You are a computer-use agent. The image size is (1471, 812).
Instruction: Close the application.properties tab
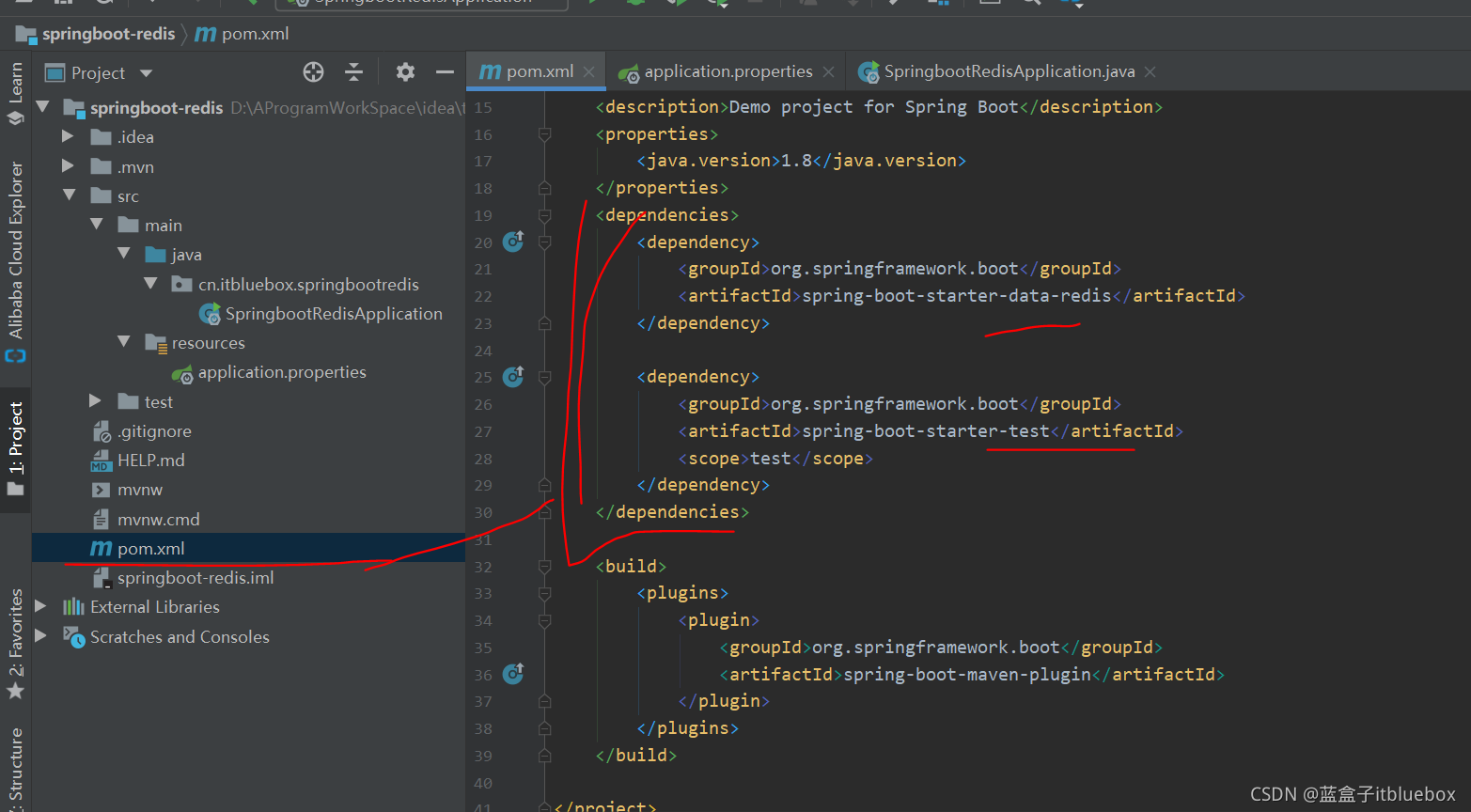(828, 72)
